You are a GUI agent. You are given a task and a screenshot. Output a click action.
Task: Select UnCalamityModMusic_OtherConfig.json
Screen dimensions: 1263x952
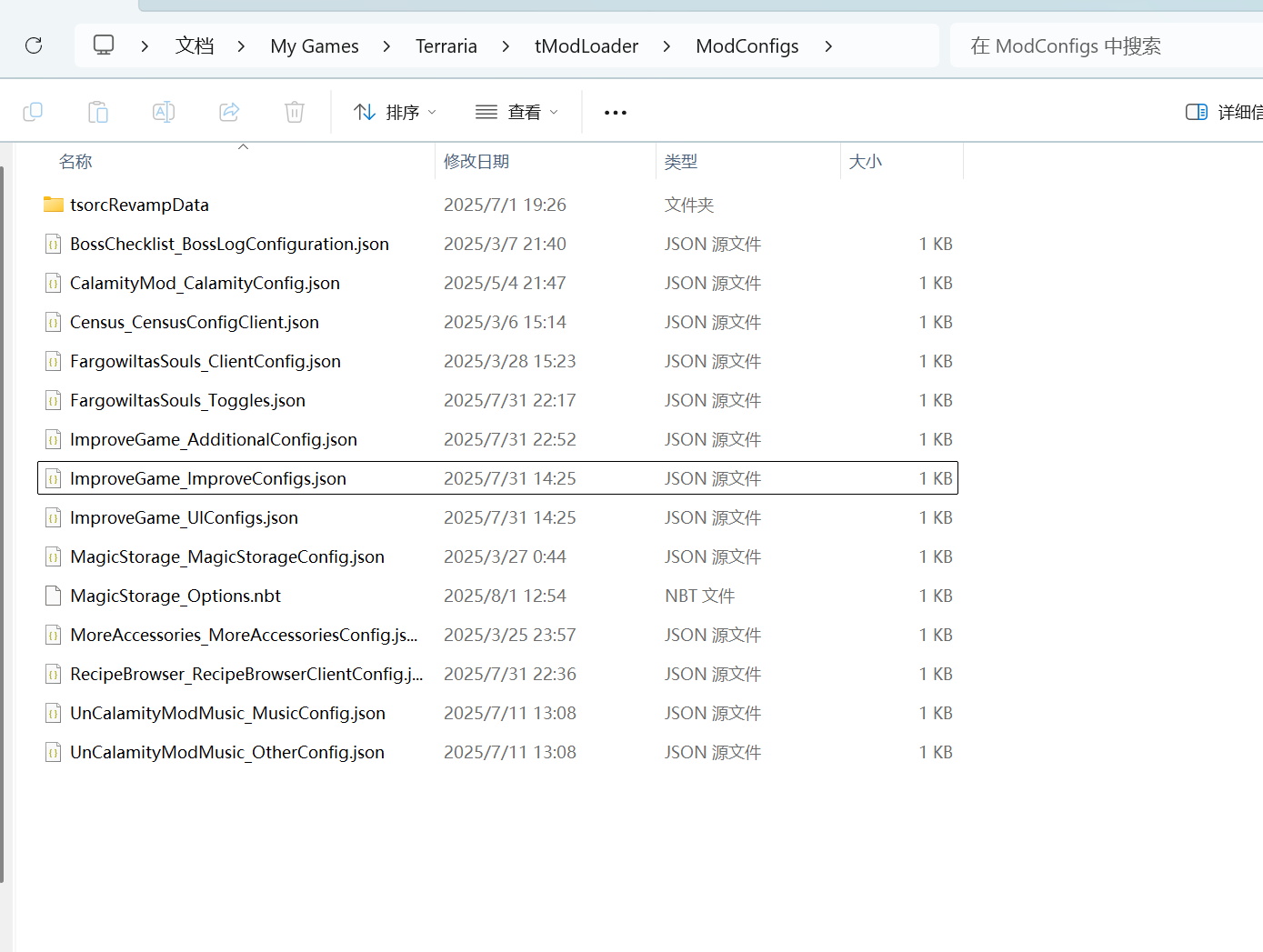(x=227, y=752)
